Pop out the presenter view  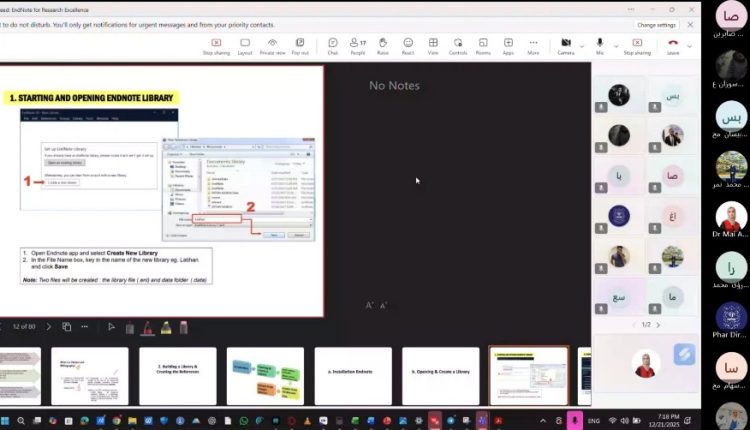click(x=300, y=45)
